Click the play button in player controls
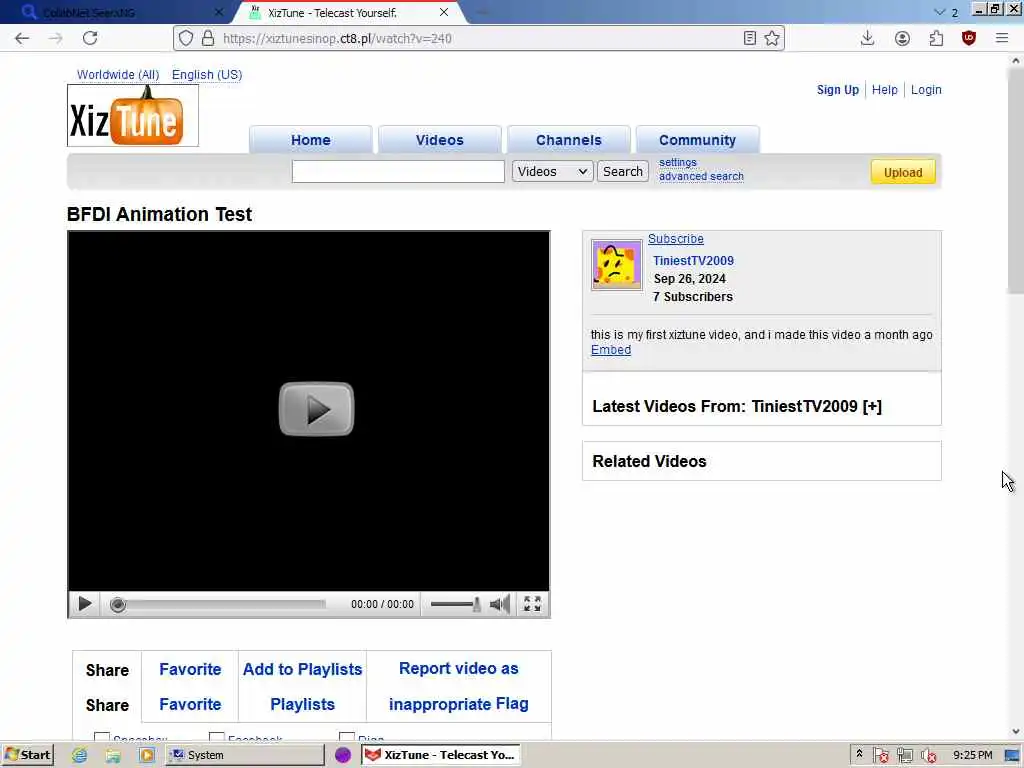Viewport: 1024px width, 768px height. [85, 604]
